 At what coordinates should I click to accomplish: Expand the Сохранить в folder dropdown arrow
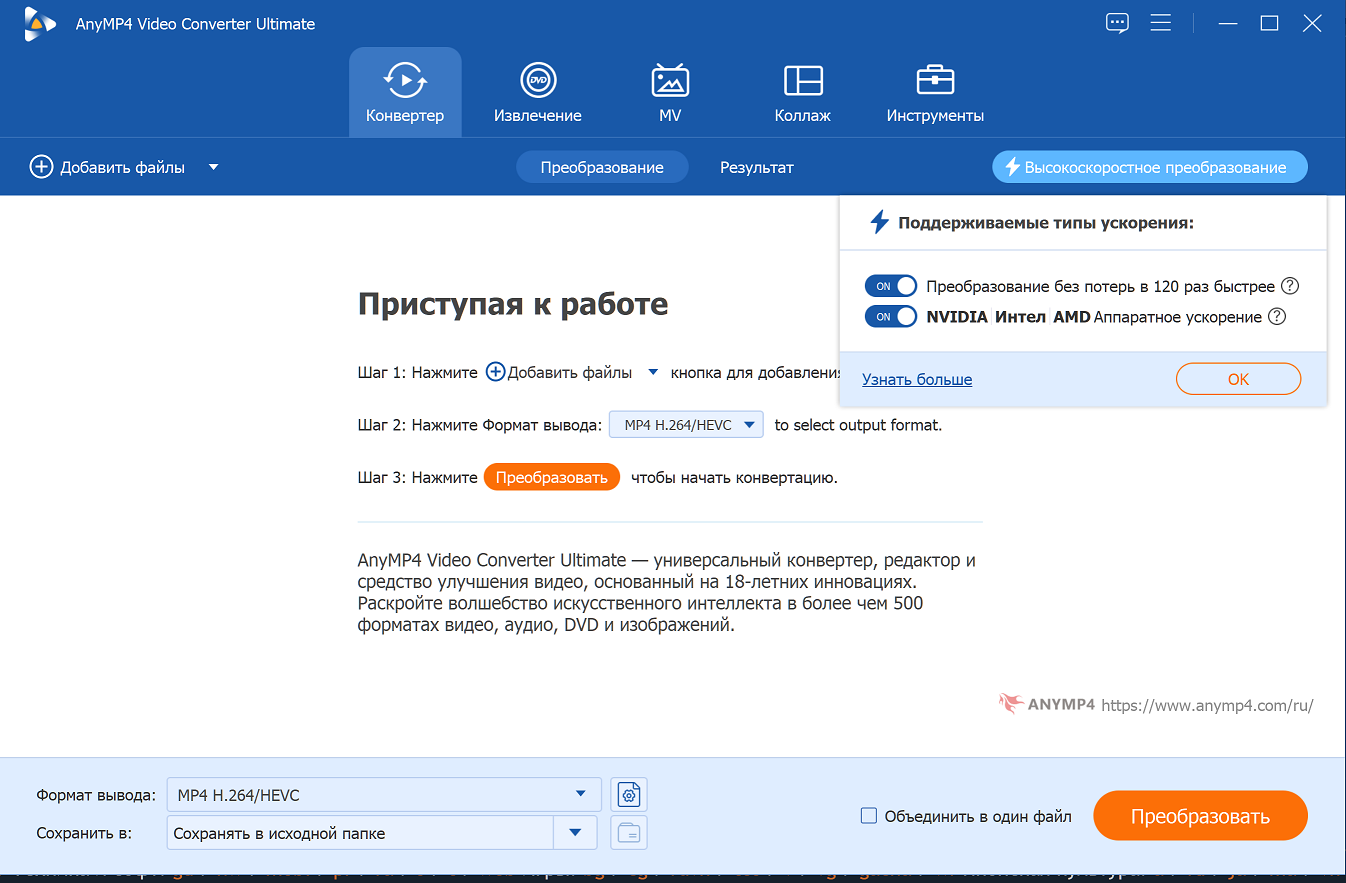[x=575, y=833]
